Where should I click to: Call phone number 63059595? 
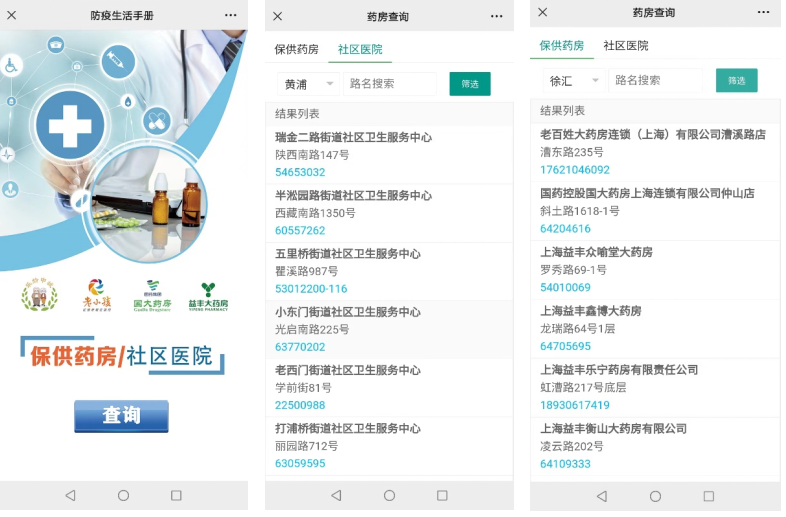[300, 463]
